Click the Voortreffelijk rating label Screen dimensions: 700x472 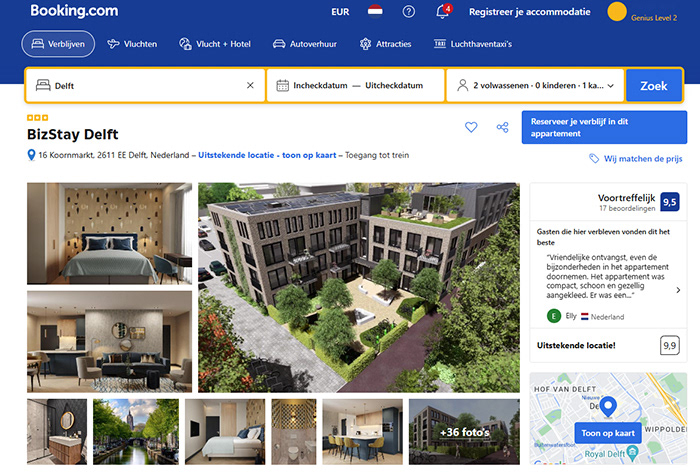click(x=626, y=198)
